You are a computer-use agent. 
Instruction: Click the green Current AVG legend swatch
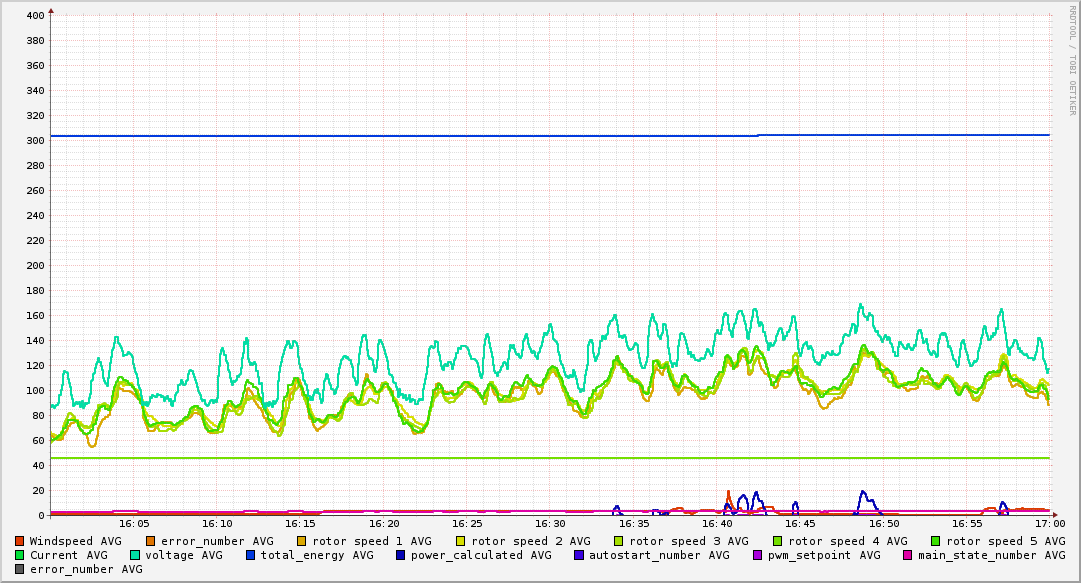coord(20,555)
